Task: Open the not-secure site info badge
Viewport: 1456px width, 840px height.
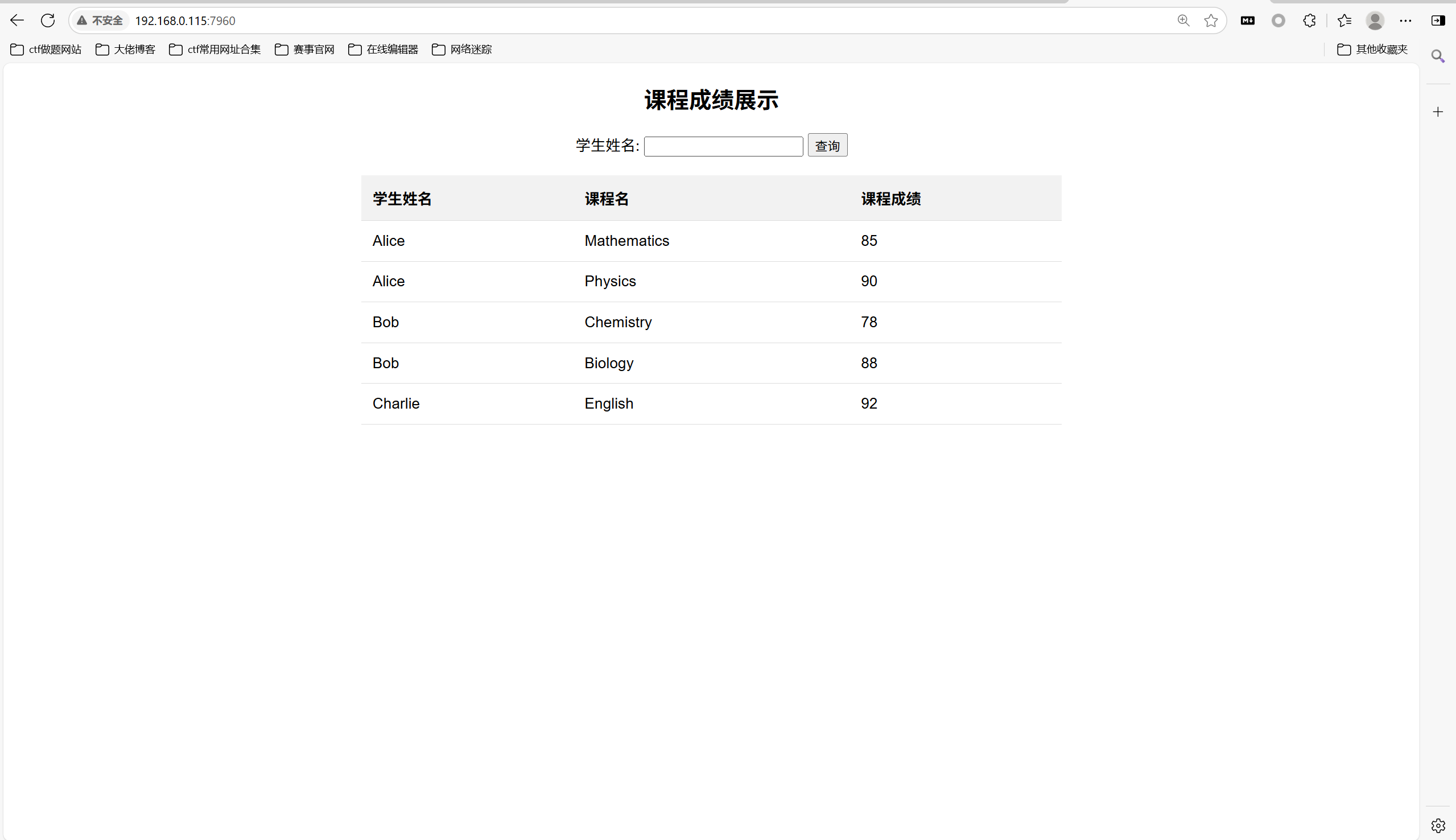Action: [100, 20]
